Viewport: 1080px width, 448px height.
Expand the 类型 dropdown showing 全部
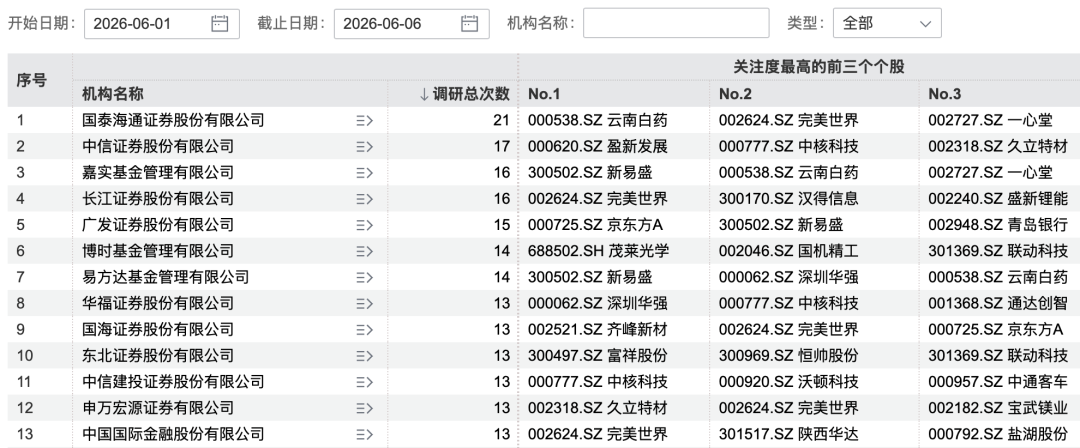pyautogui.click(x=887, y=23)
